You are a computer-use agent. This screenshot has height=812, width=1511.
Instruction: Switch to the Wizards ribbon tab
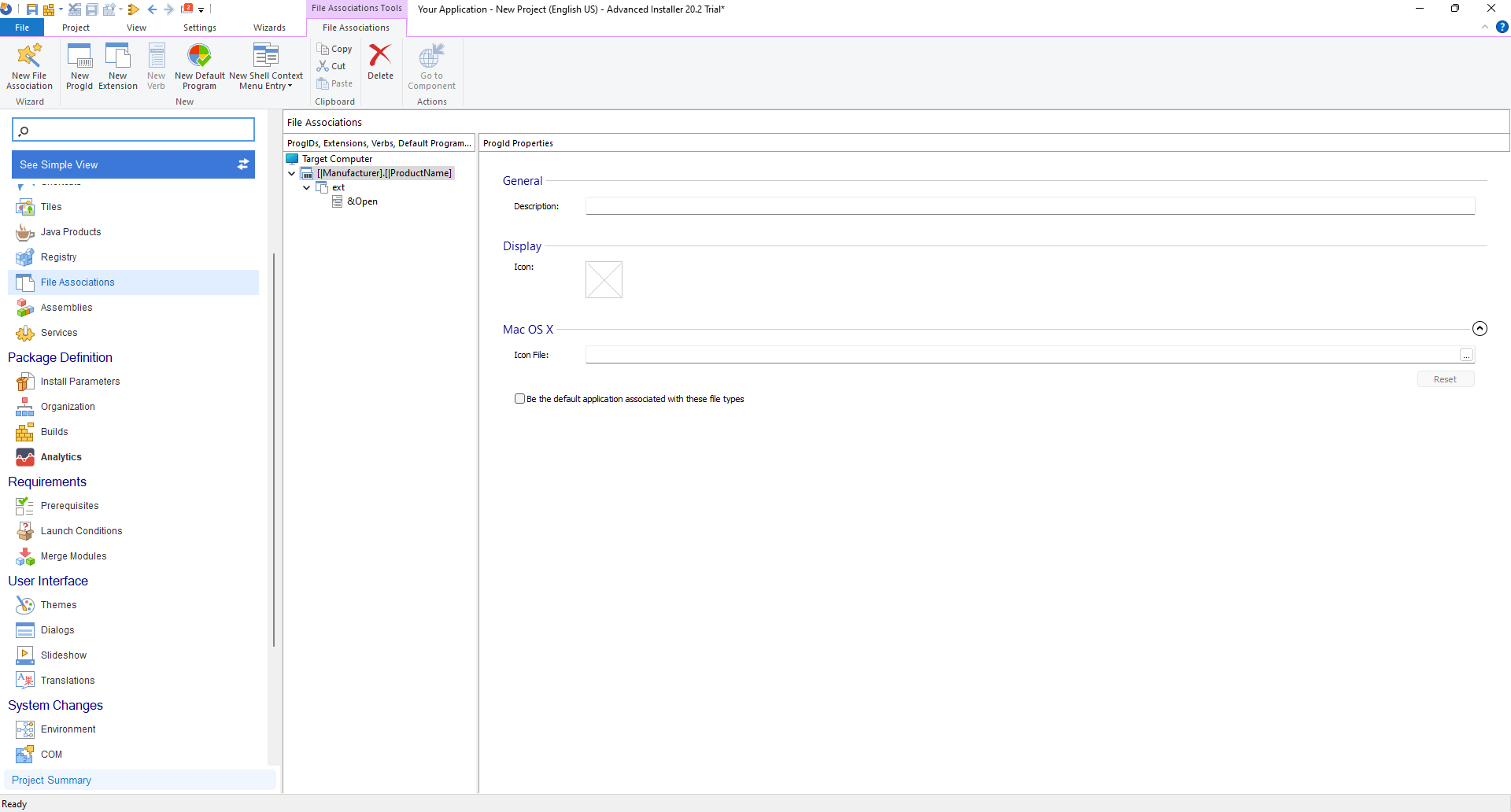click(x=269, y=28)
